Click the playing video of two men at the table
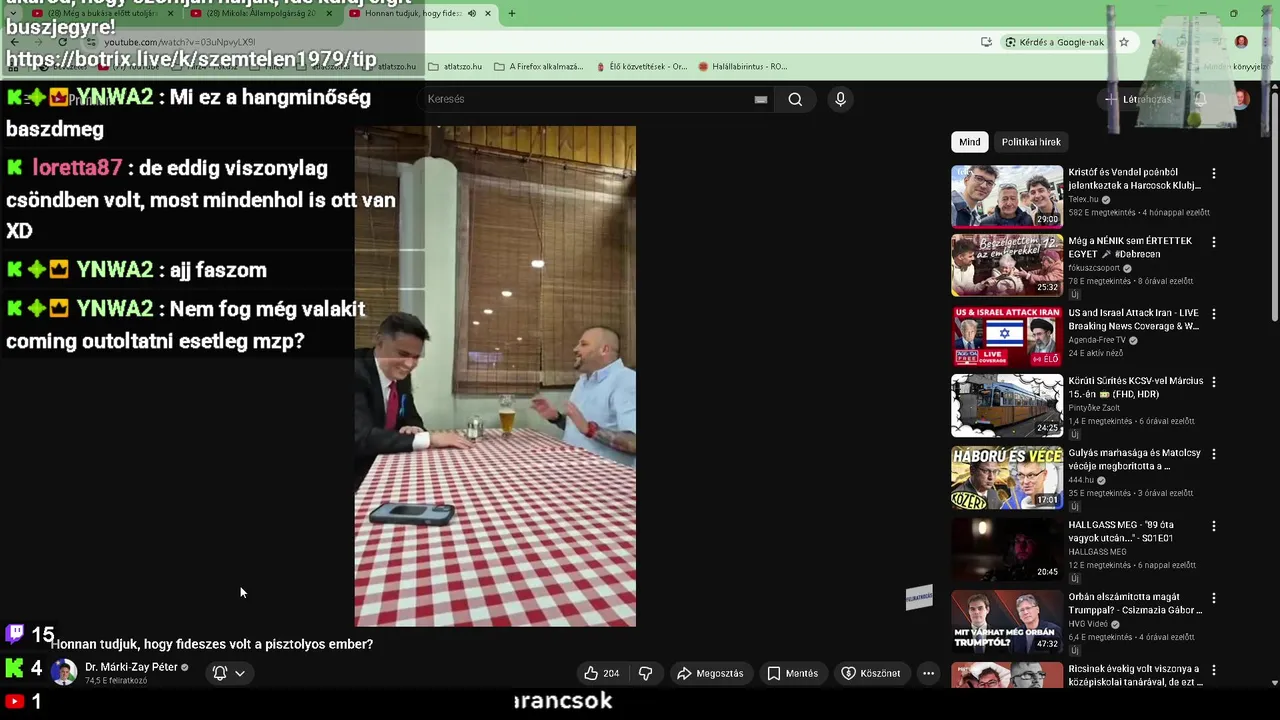 pyautogui.click(x=495, y=376)
